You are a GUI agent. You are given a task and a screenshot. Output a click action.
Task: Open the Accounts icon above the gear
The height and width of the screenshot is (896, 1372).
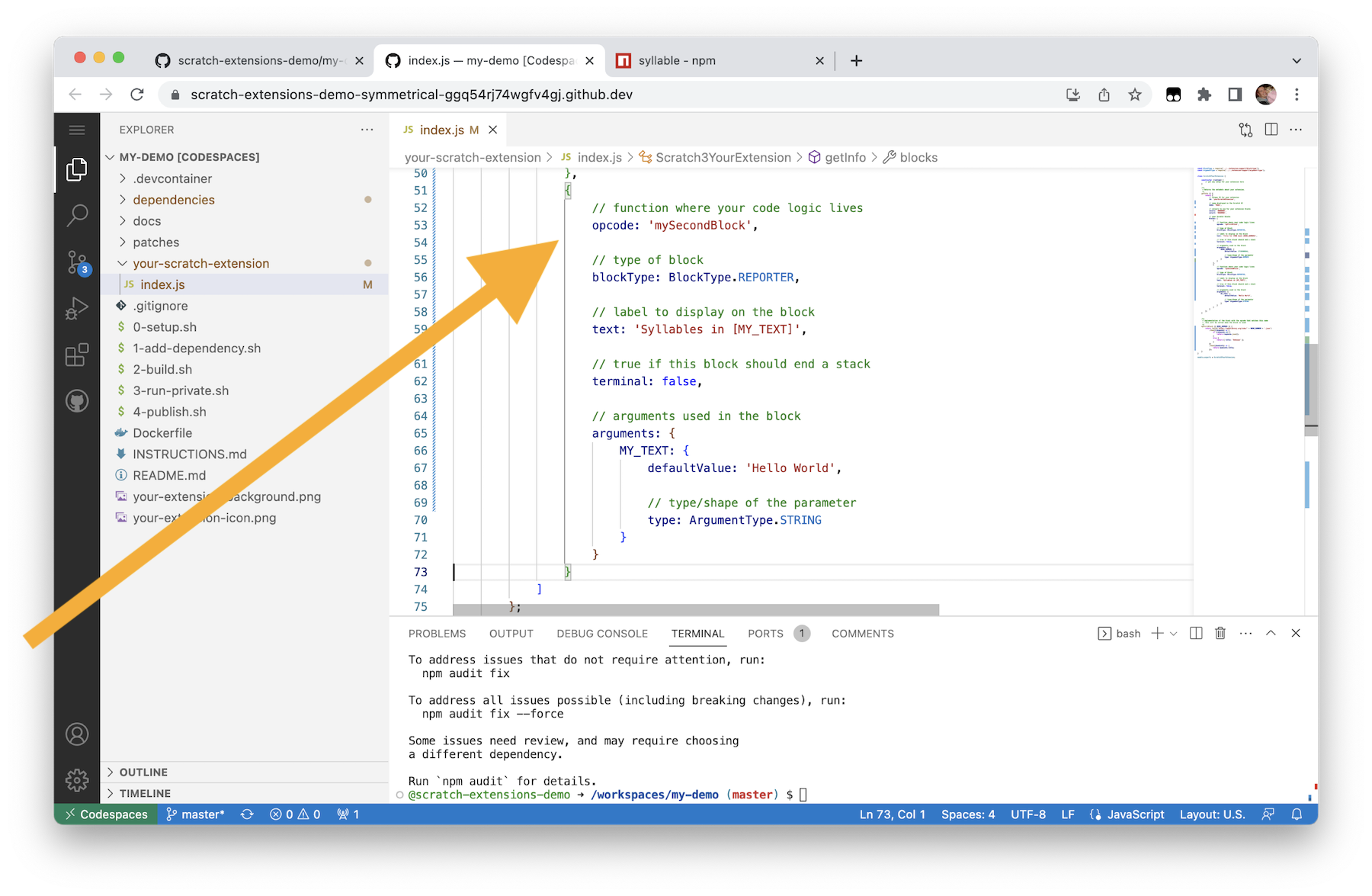click(77, 734)
